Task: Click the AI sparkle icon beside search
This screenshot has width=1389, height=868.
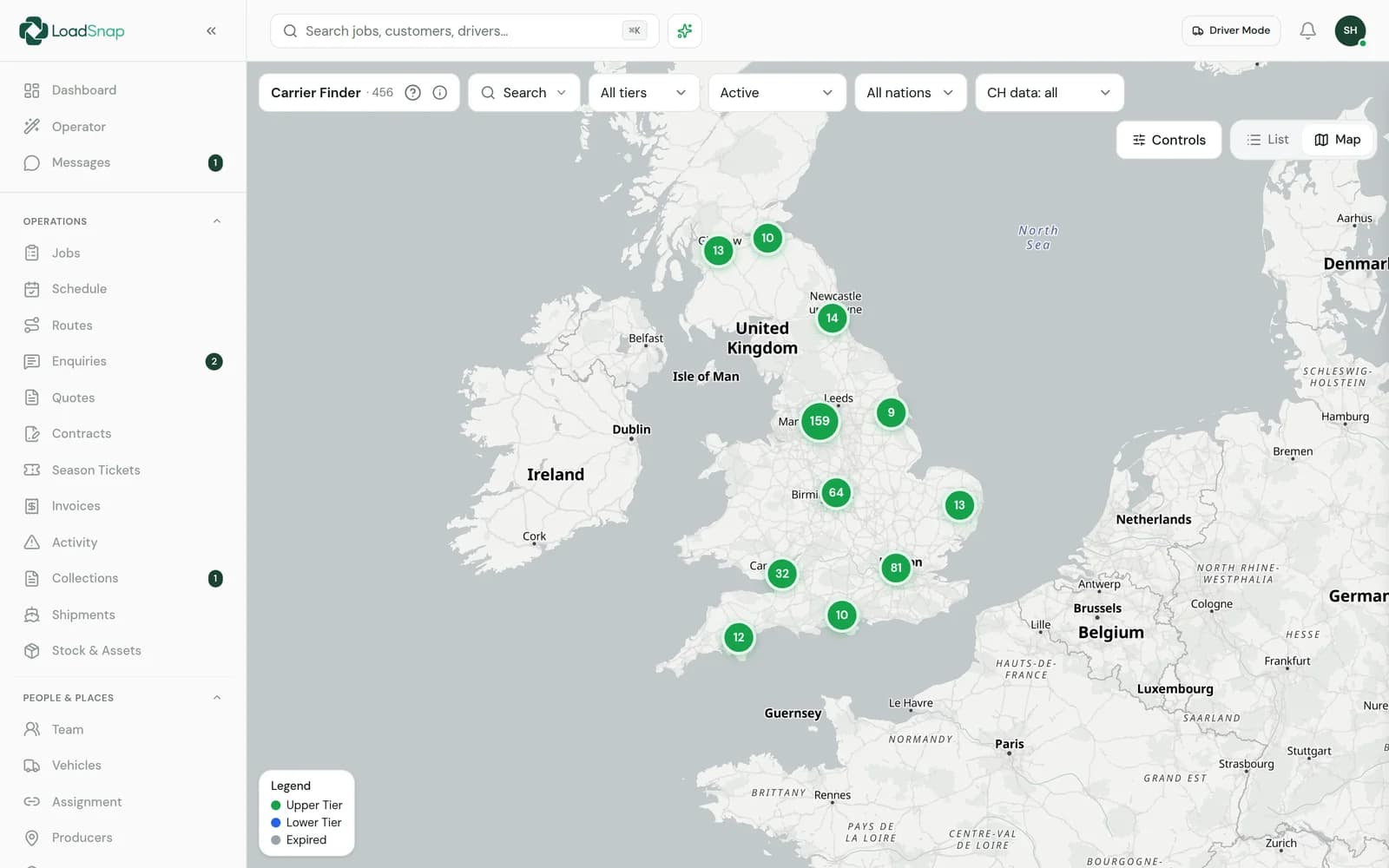Action: [x=685, y=31]
